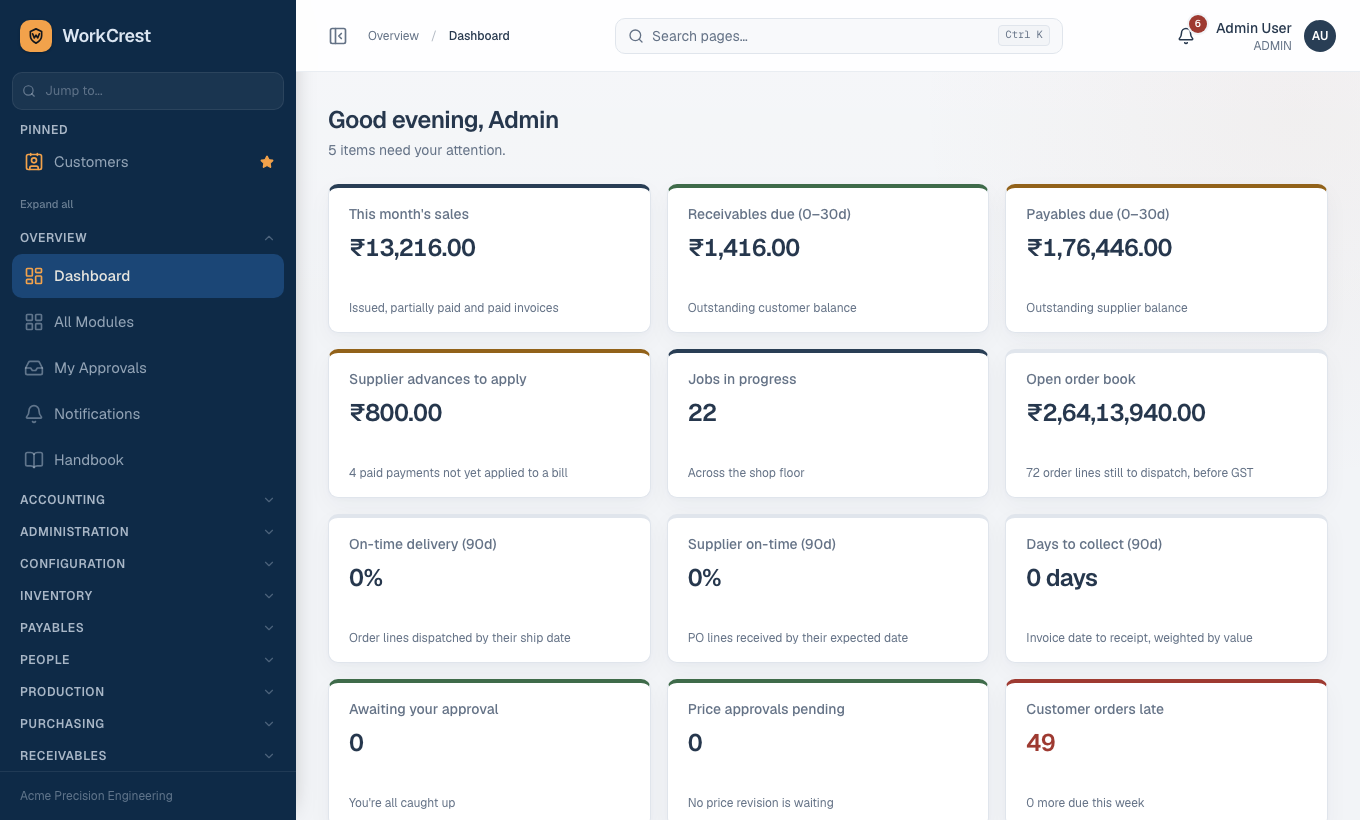Open the Open order book card
The height and width of the screenshot is (820, 1360).
coord(1166,423)
